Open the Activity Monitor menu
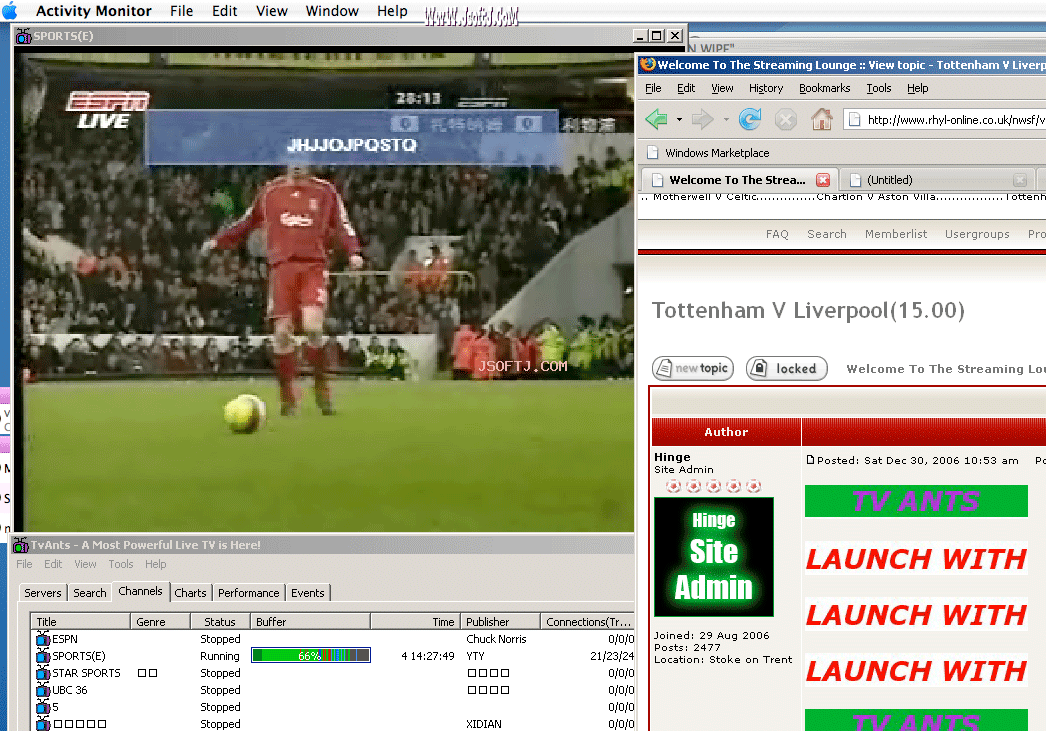The image size is (1046, 731). [93, 11]
